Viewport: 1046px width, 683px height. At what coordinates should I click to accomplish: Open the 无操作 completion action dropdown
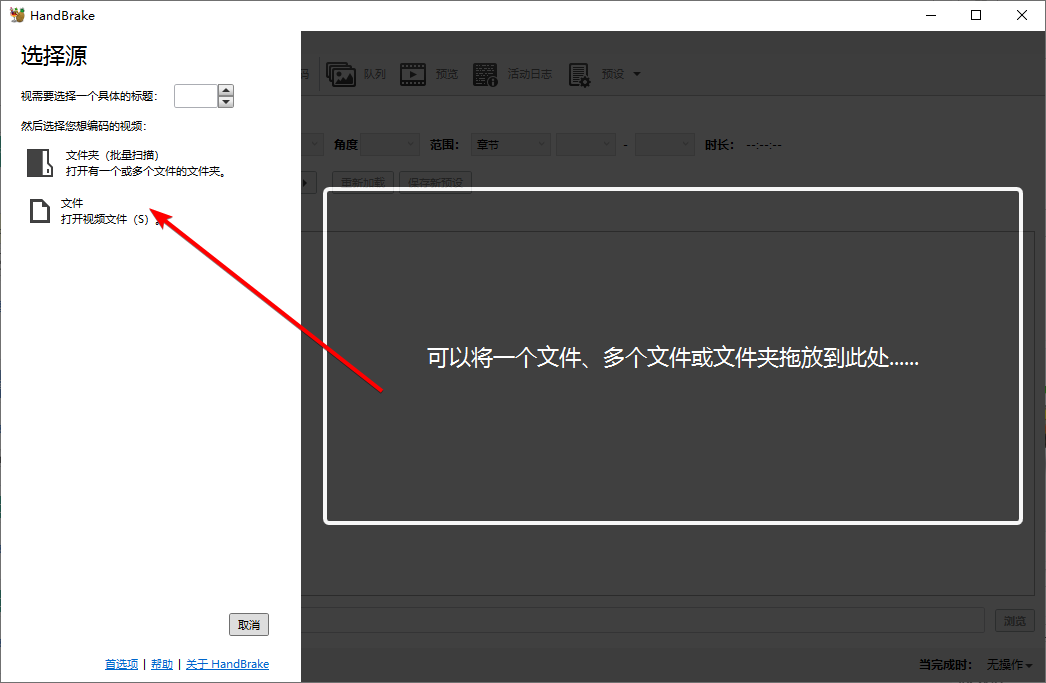click(1007, 664)
